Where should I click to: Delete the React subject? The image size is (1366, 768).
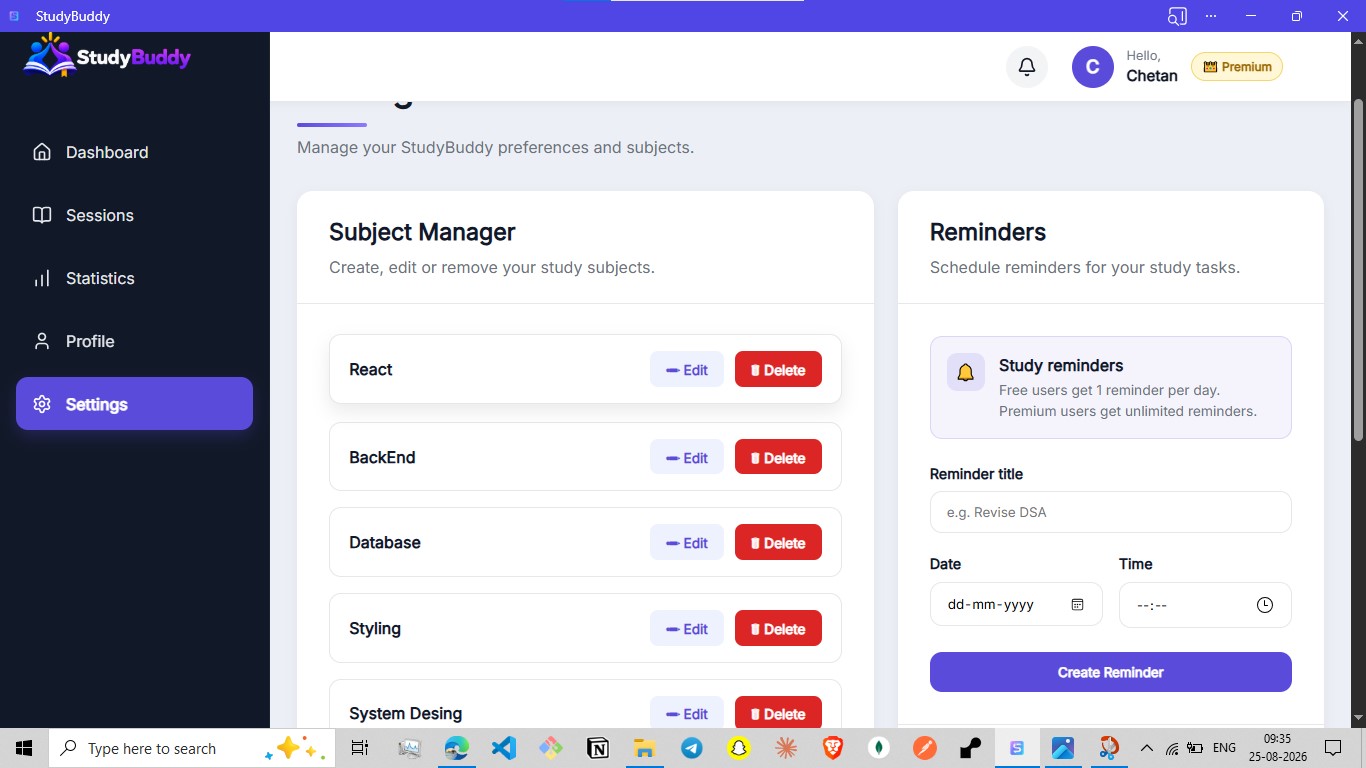pyautogui.click(x=778, y=369)
